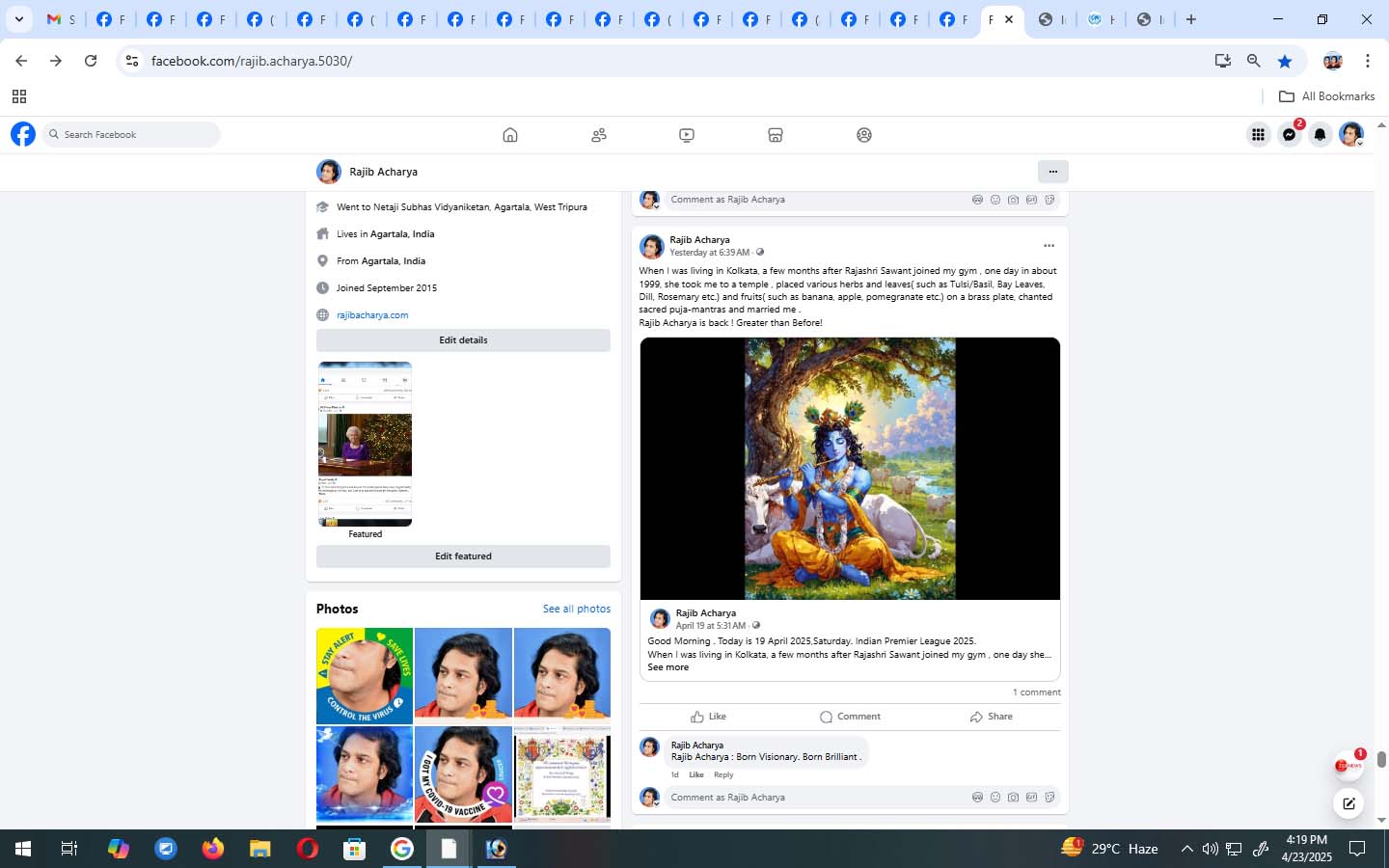This screenshot has width=1389, height=868.
Task: Open the 1 comment count
Action: (x=1037, y=692)
